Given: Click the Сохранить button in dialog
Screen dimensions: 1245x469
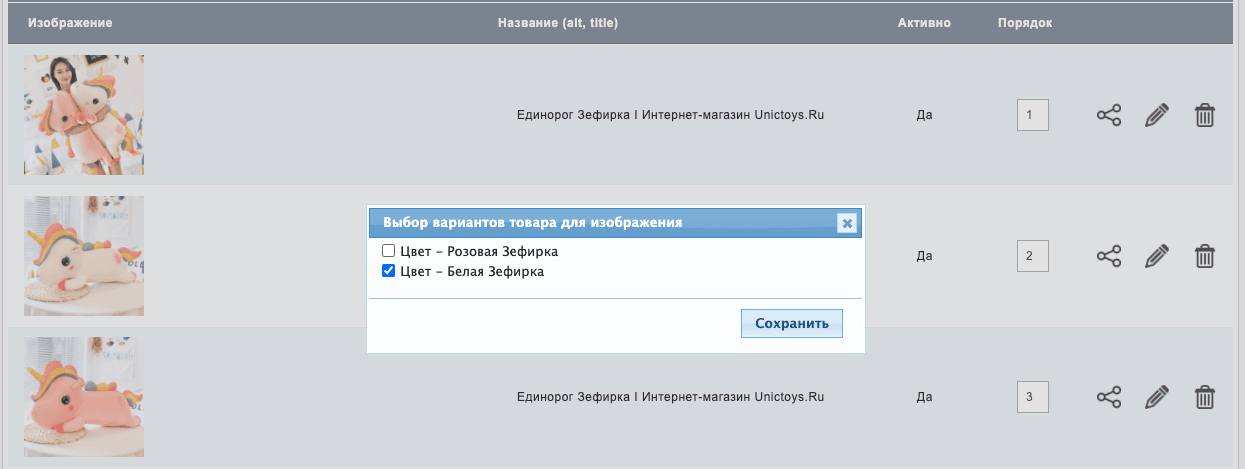Looking at the screenshot, I should (792, 324).
